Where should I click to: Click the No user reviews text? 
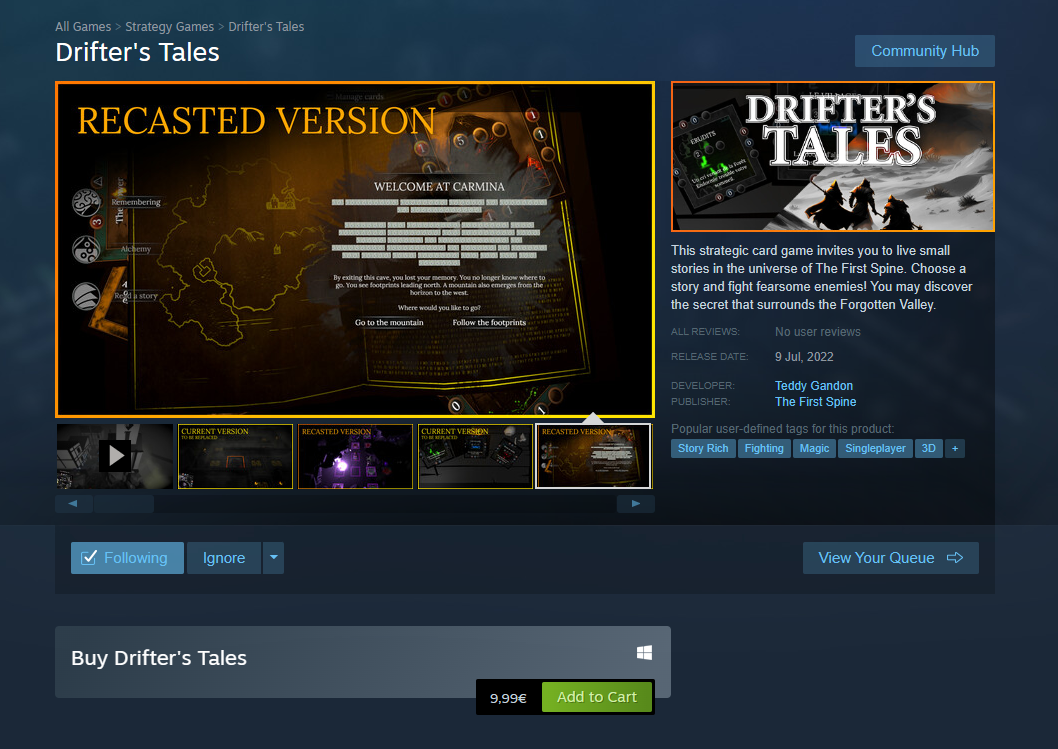817,332
